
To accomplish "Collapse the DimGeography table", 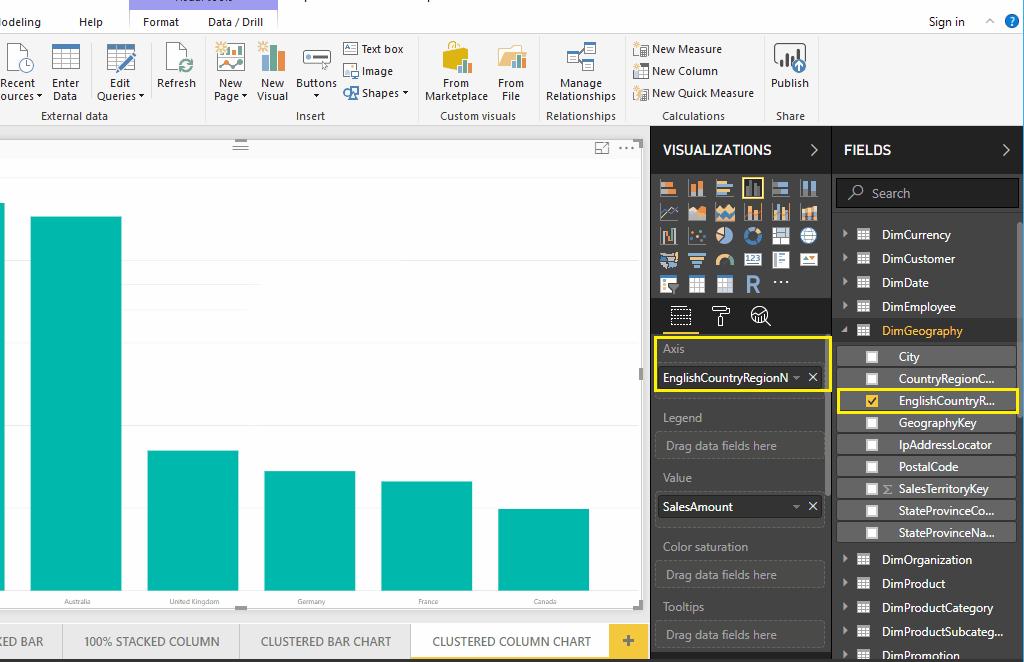I will point(845,331).
